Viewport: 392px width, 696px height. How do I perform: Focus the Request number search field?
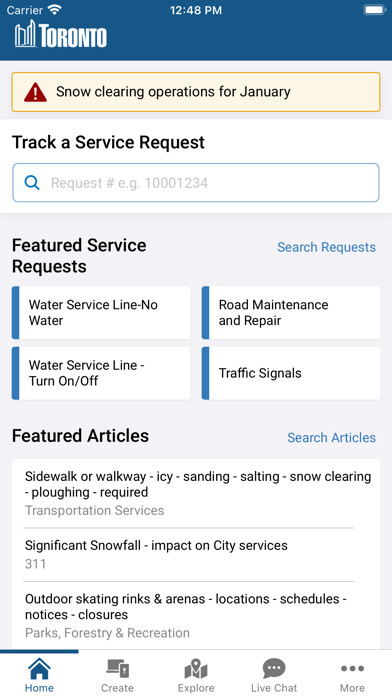pos(196,182)
